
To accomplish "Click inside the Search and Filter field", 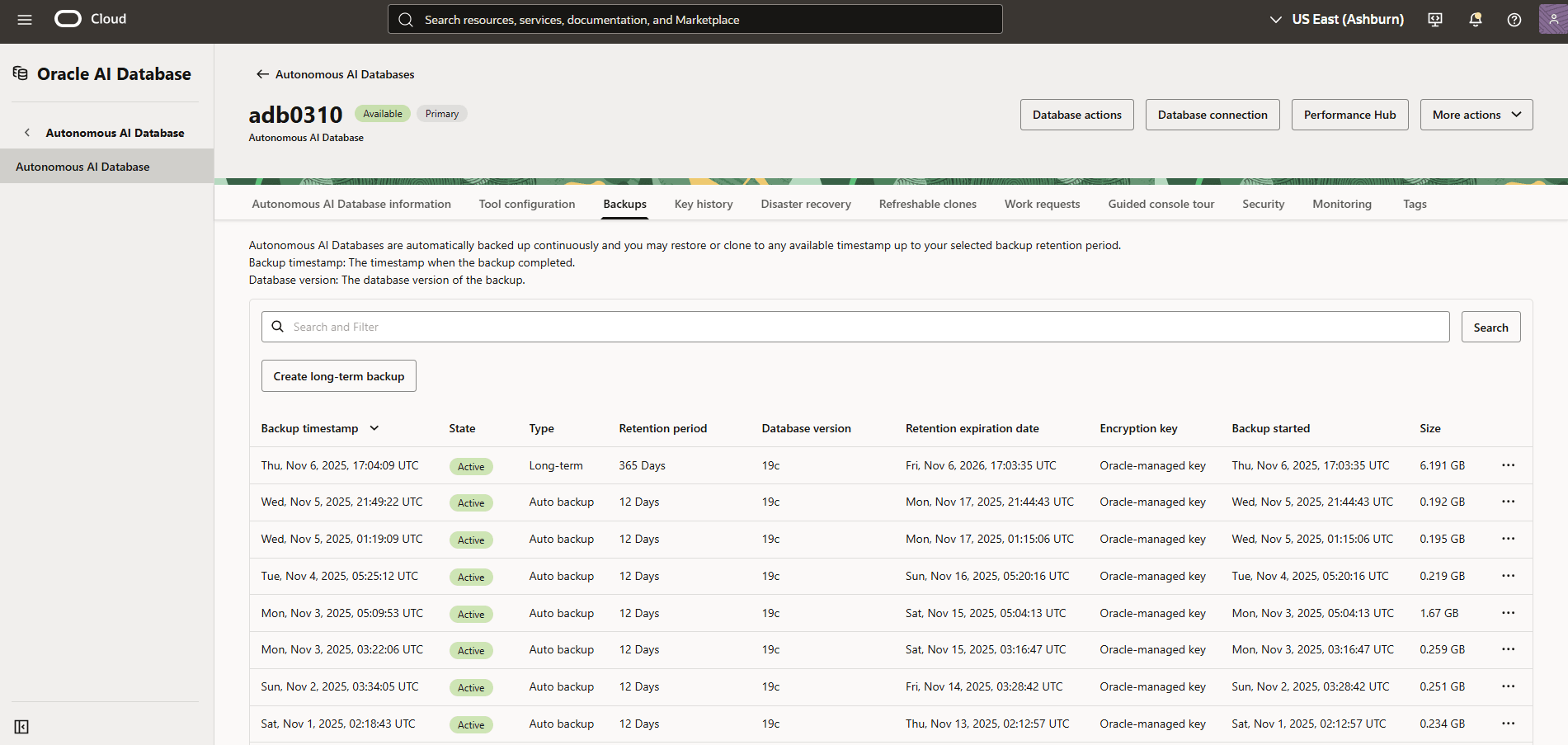I will click(577, 327).
